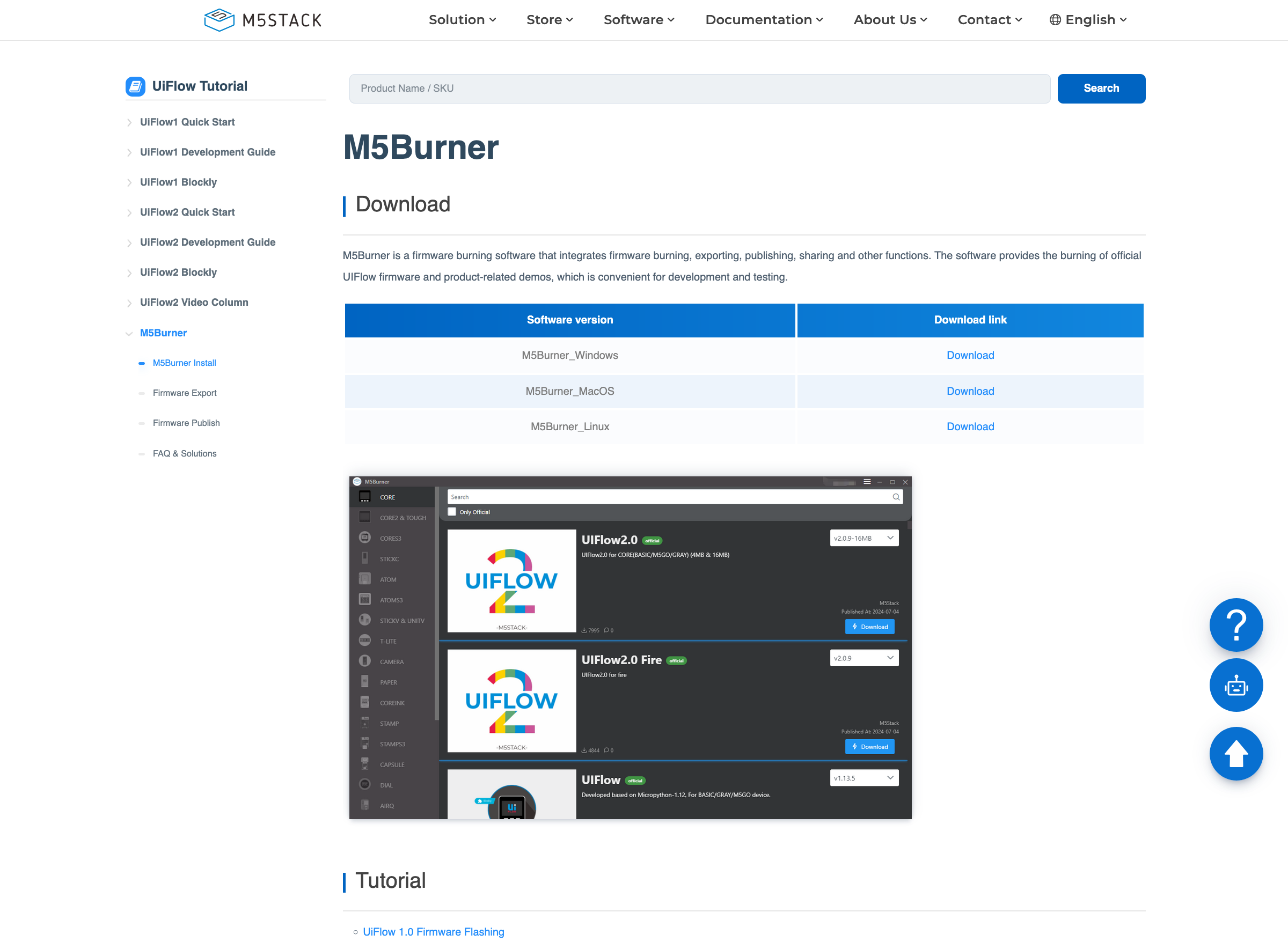Image resolution: width=1288 pixels, height=942 pixels.
Task: Open the Firmware Publish page
Action: tap(186, 423)
